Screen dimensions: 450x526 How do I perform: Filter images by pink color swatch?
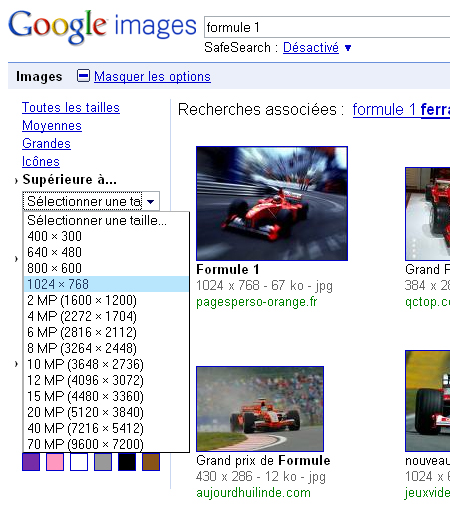55,462
